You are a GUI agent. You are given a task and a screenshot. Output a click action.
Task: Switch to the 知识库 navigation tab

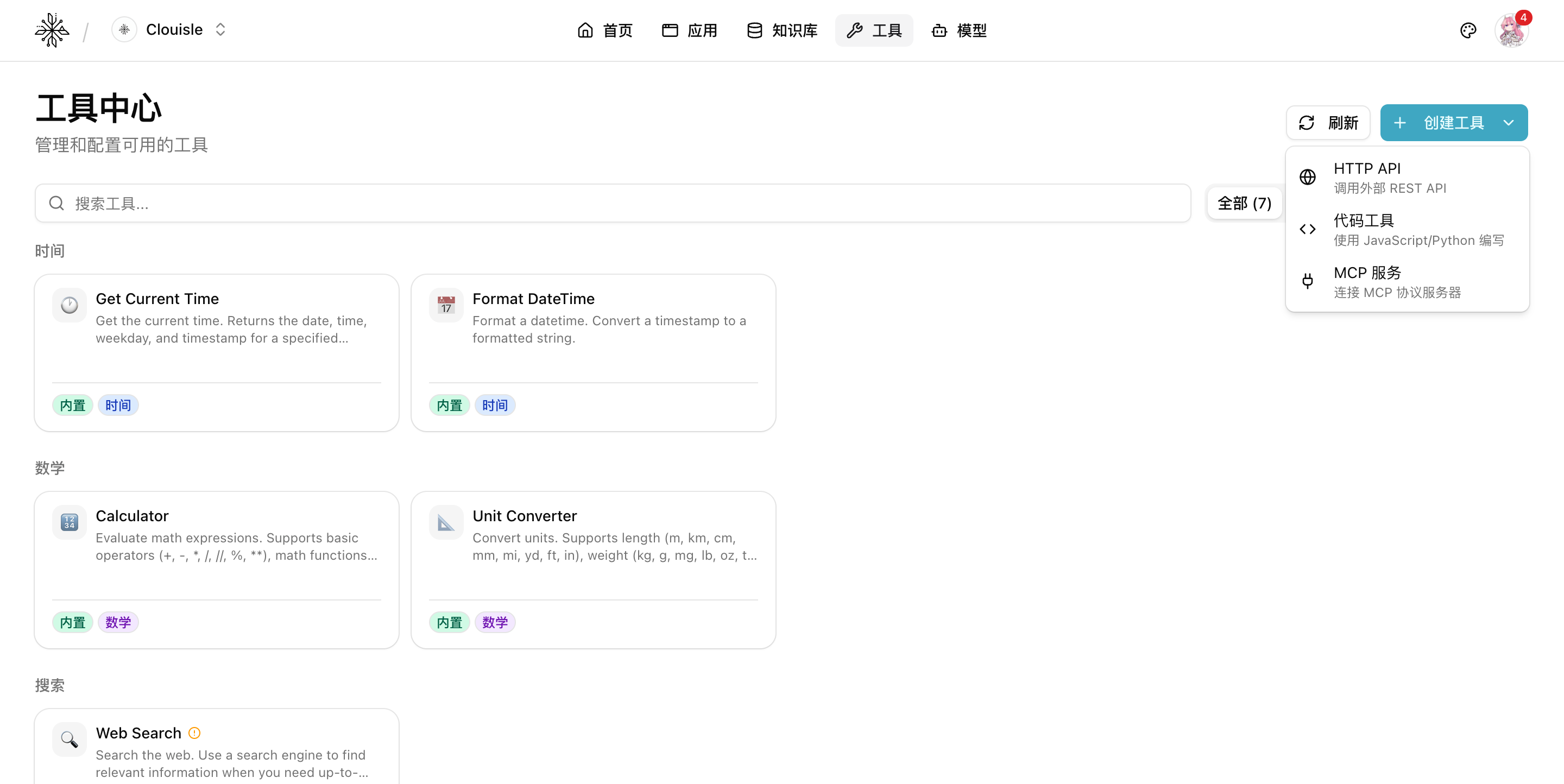click(782, 30)
